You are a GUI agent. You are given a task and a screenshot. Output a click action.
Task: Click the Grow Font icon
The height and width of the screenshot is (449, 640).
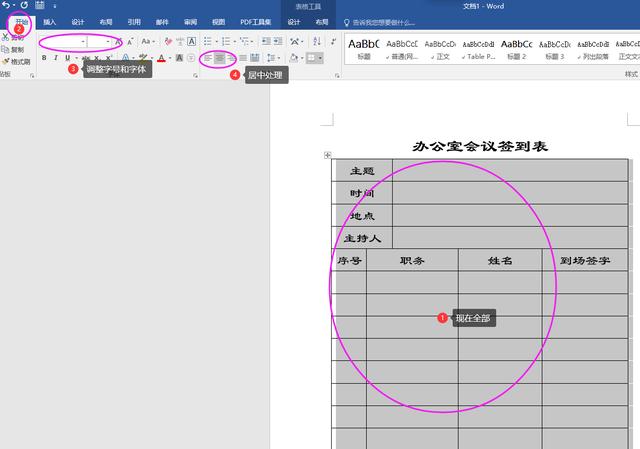click(118, 42)
